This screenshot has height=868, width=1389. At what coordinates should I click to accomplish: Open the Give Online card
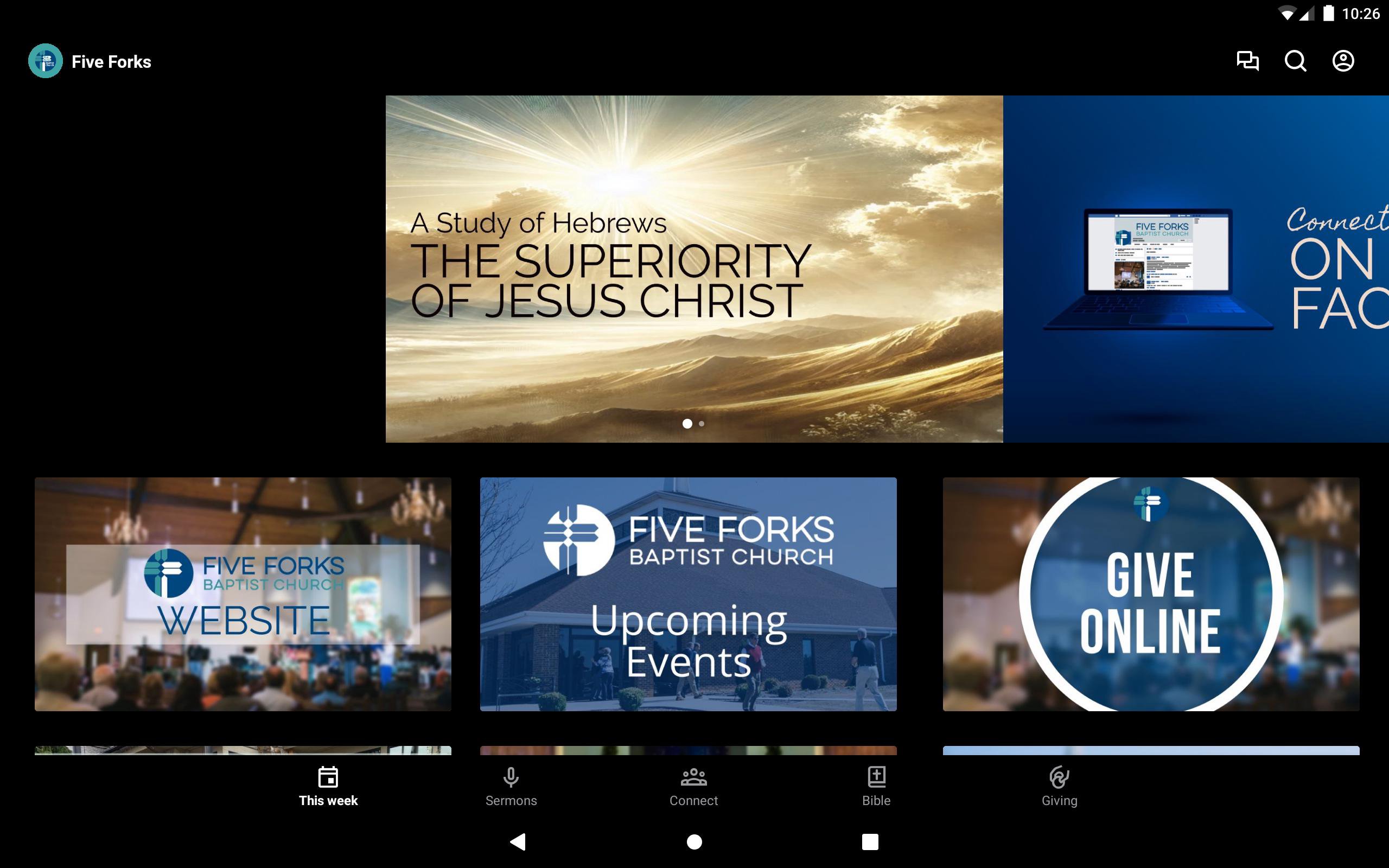pos(1151,594)
